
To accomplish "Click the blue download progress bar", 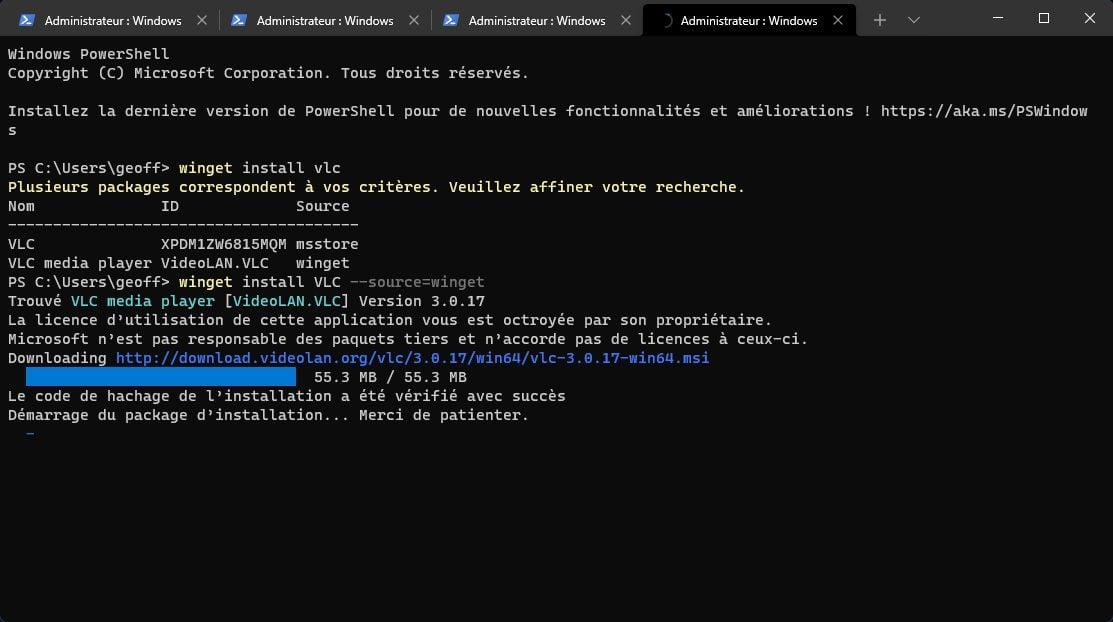I will click(160, 377).
